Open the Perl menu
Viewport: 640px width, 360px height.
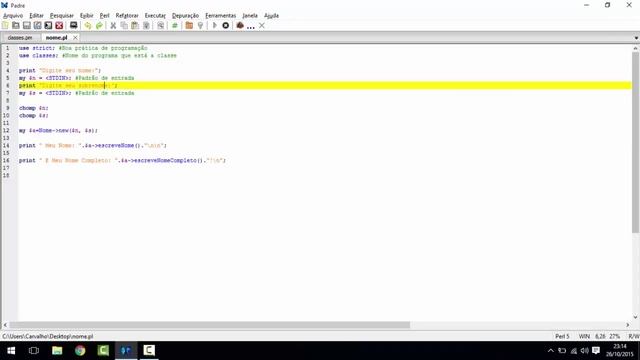tap(104, 16)
